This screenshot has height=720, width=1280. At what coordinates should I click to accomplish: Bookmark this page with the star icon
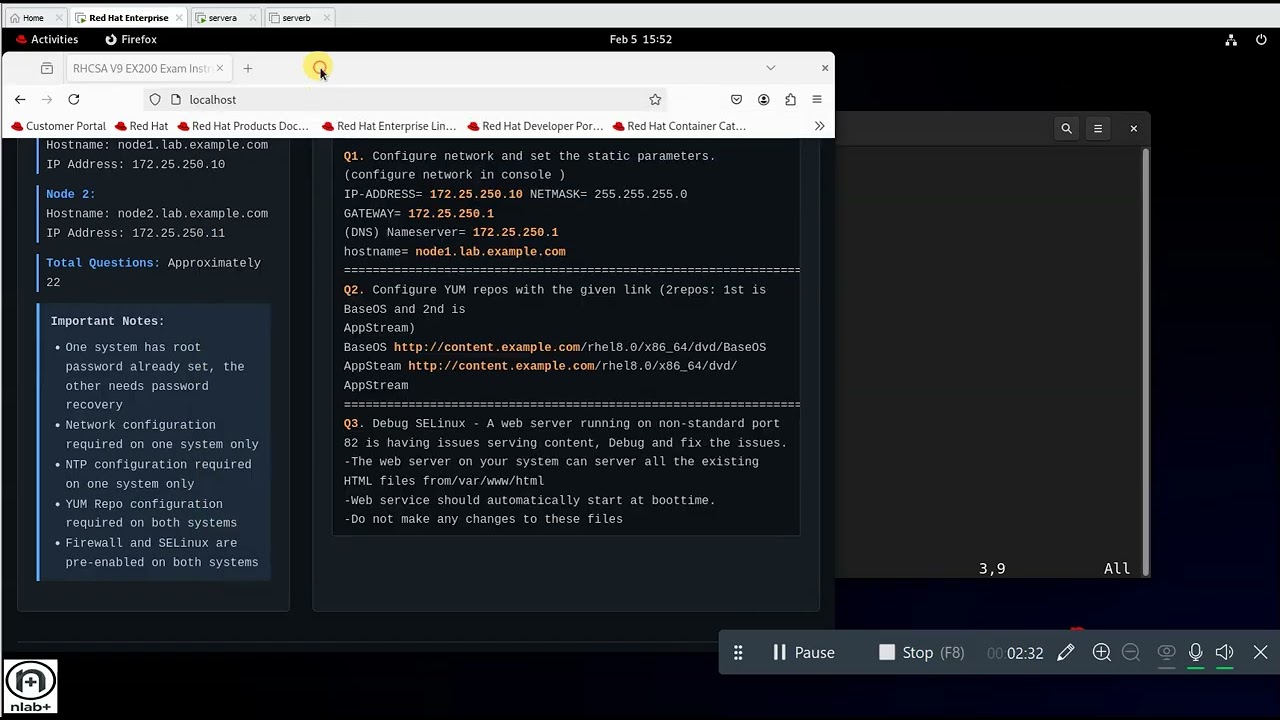coord(655,99)
